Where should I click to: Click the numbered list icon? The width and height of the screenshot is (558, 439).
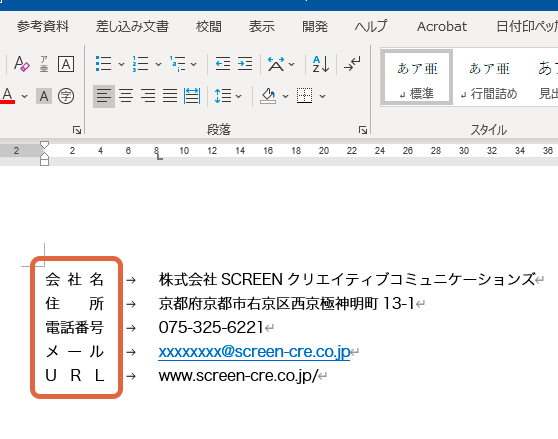click(141, 64)
